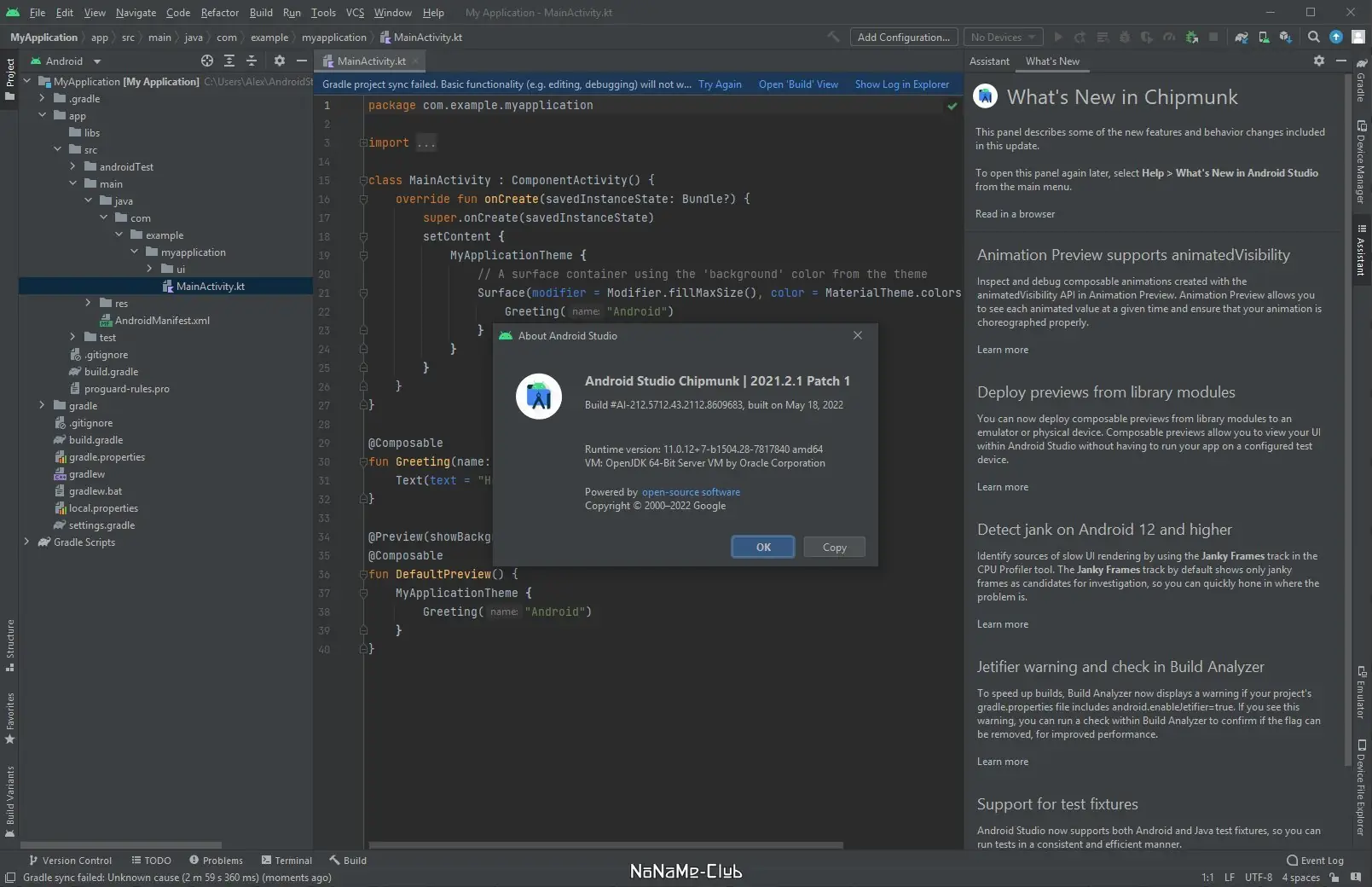This screenshot has height=887, width=1372.
Task: Open the Assistant panel gear settings
Action: 1319,61
